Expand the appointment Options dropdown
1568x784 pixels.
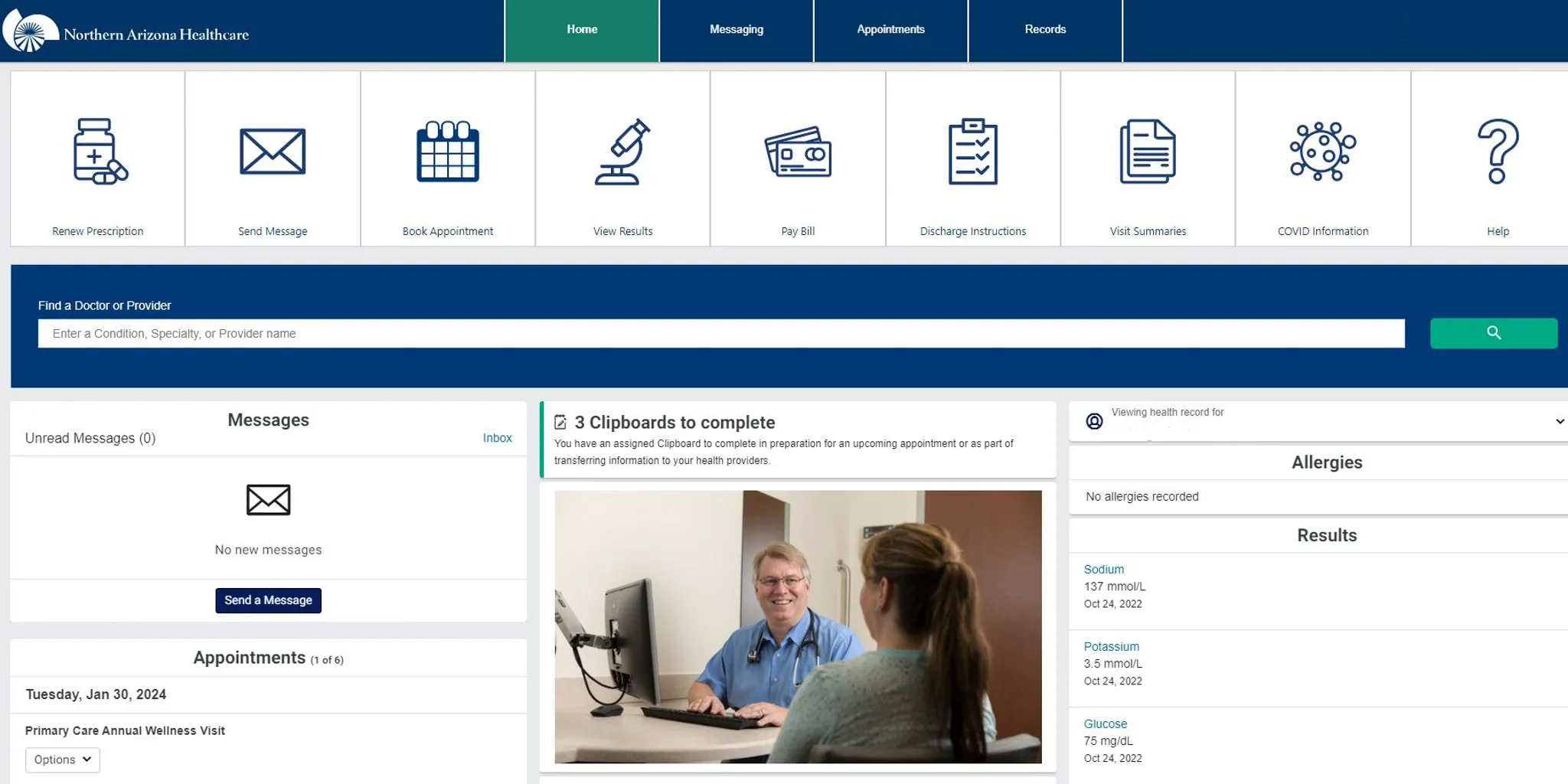[x=63, y=759]
